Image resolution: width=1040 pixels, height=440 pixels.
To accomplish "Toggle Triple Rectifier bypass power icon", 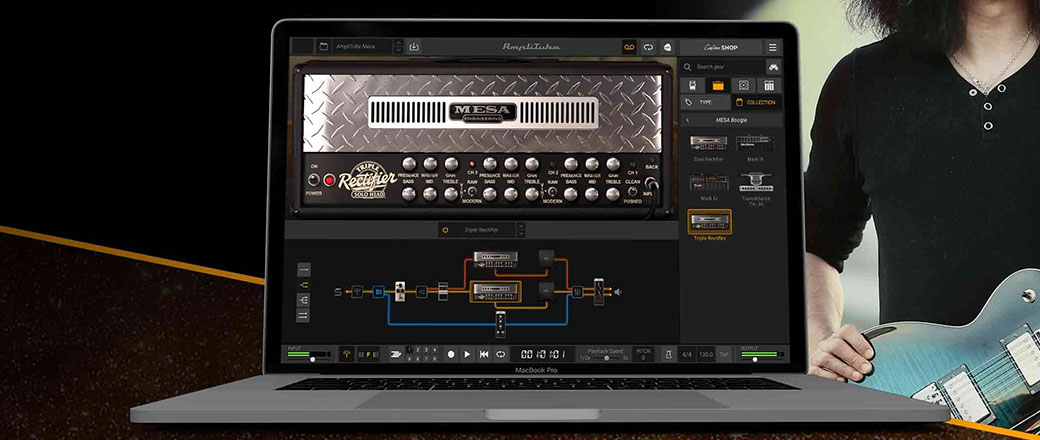I will point(445,230).
